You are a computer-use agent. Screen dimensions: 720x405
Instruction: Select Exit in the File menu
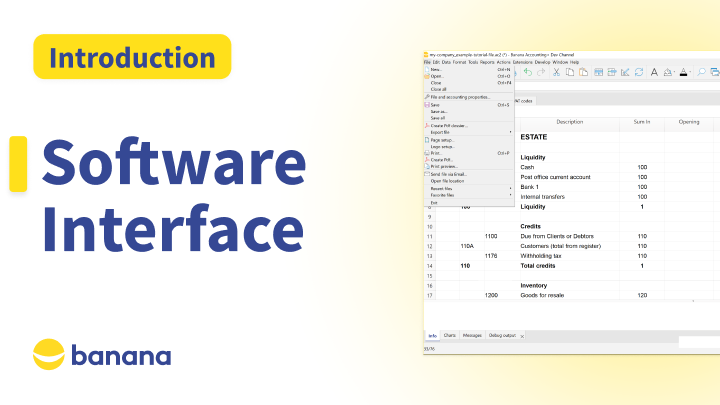(x=468, y=202)
